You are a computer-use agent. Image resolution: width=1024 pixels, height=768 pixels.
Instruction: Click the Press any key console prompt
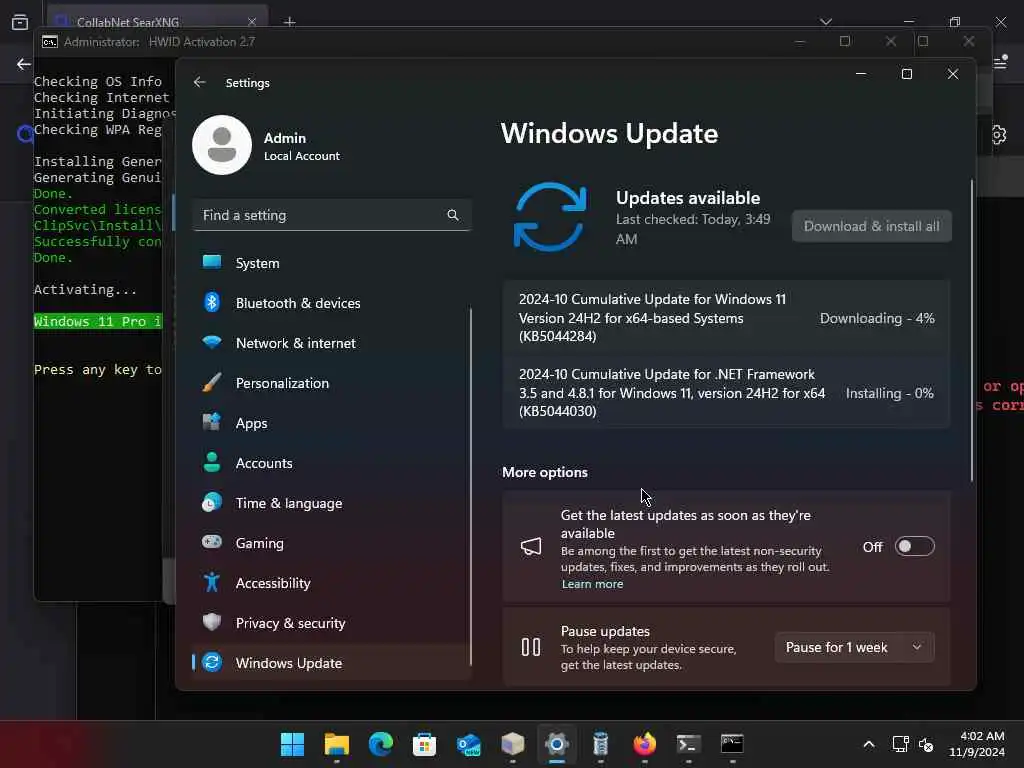click(x=97, y=370)
